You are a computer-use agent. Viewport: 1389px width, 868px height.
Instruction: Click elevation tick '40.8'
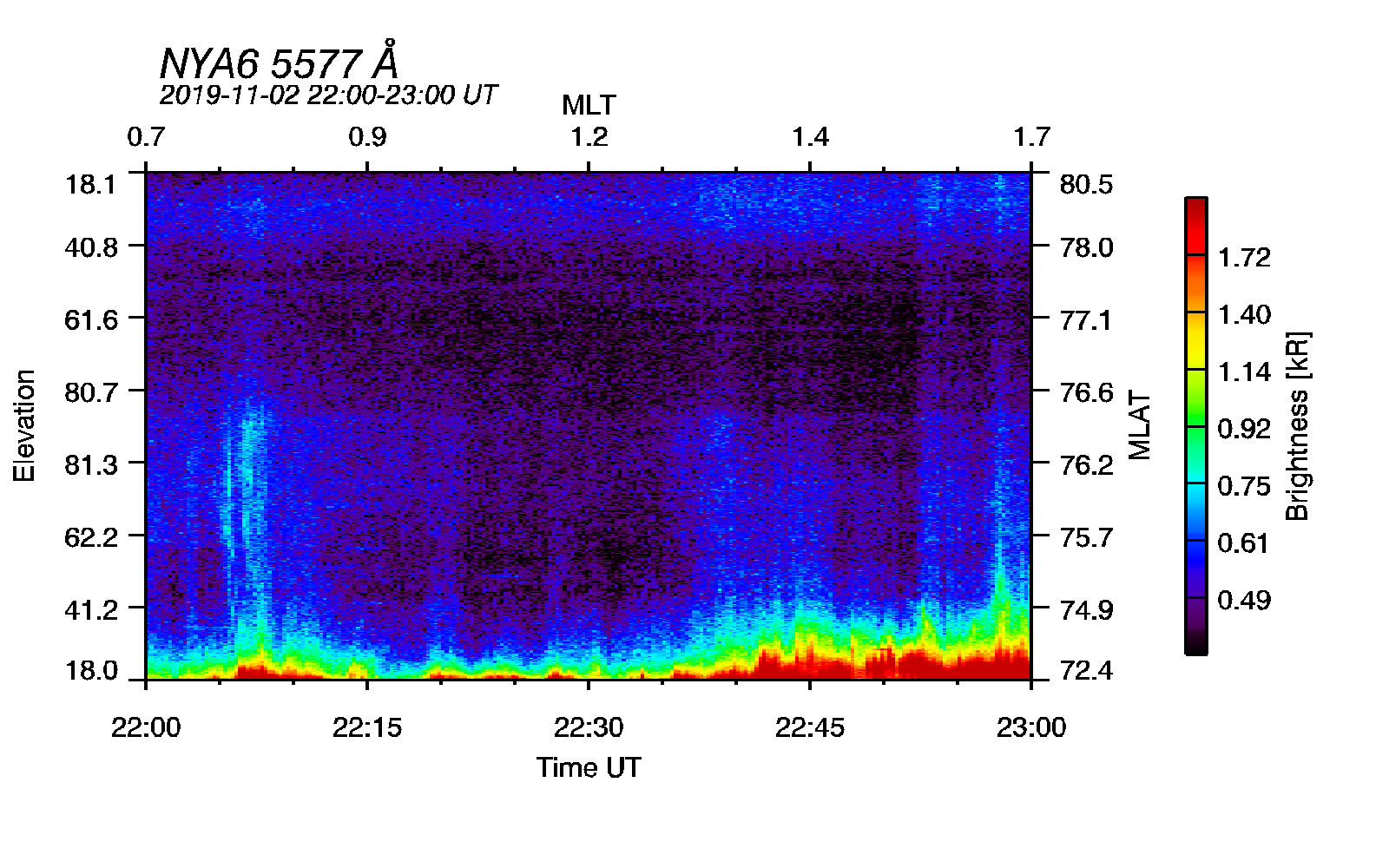click(x=91, y=248)
